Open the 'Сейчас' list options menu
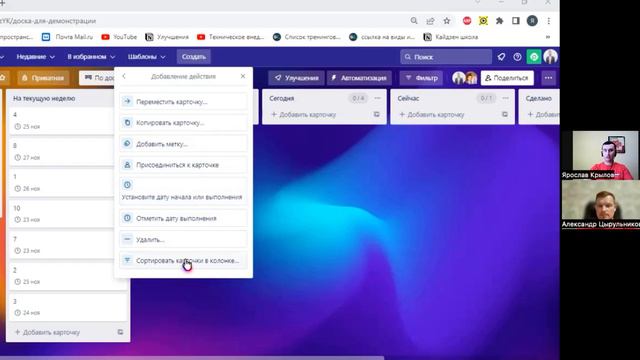 point(505,98)
